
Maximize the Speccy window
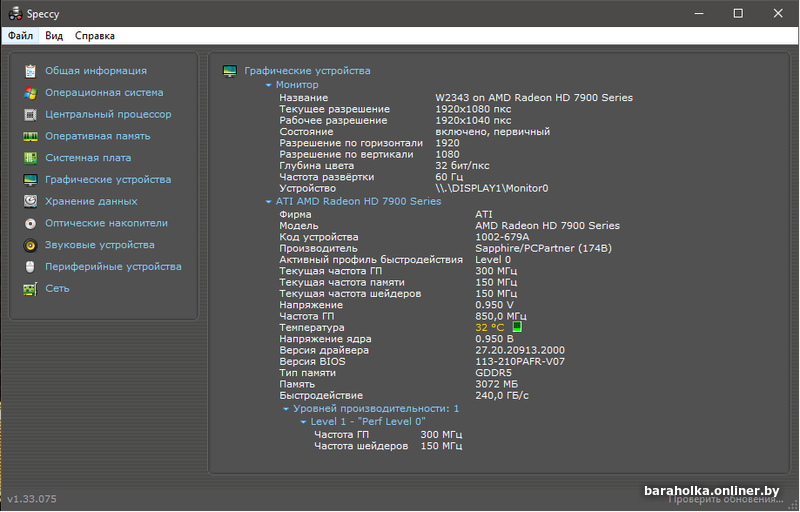[738, 13]
